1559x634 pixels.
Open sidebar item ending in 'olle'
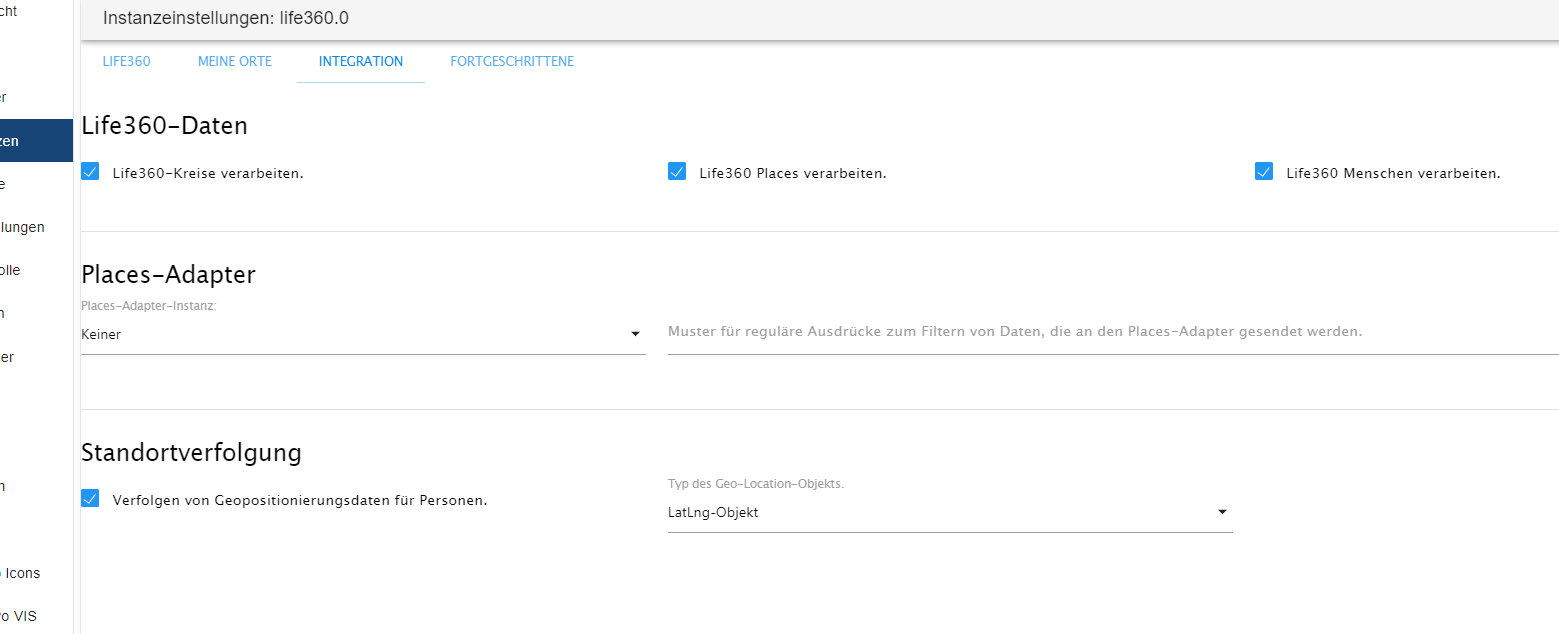(x=12, y=270)
